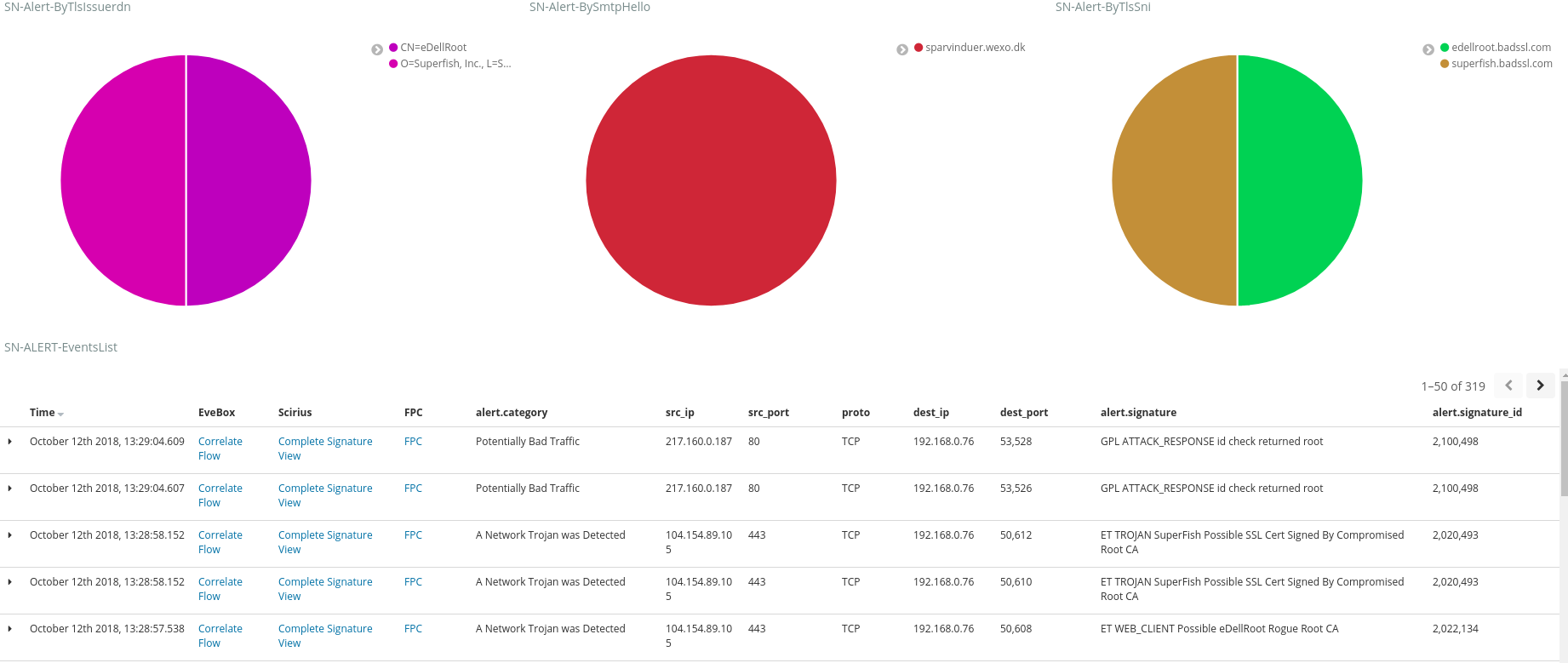
Task: Click the first Potentially Bad Traffic cell
Action: point(528,442)
